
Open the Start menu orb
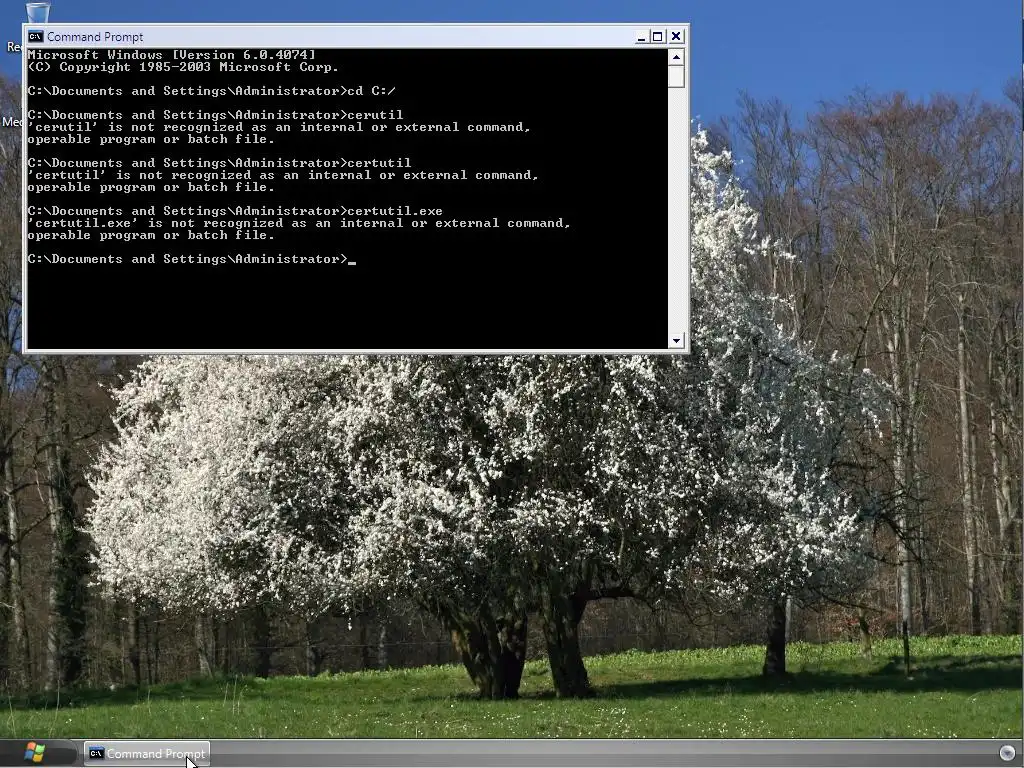pyautogui.click(x=34, y=753)
